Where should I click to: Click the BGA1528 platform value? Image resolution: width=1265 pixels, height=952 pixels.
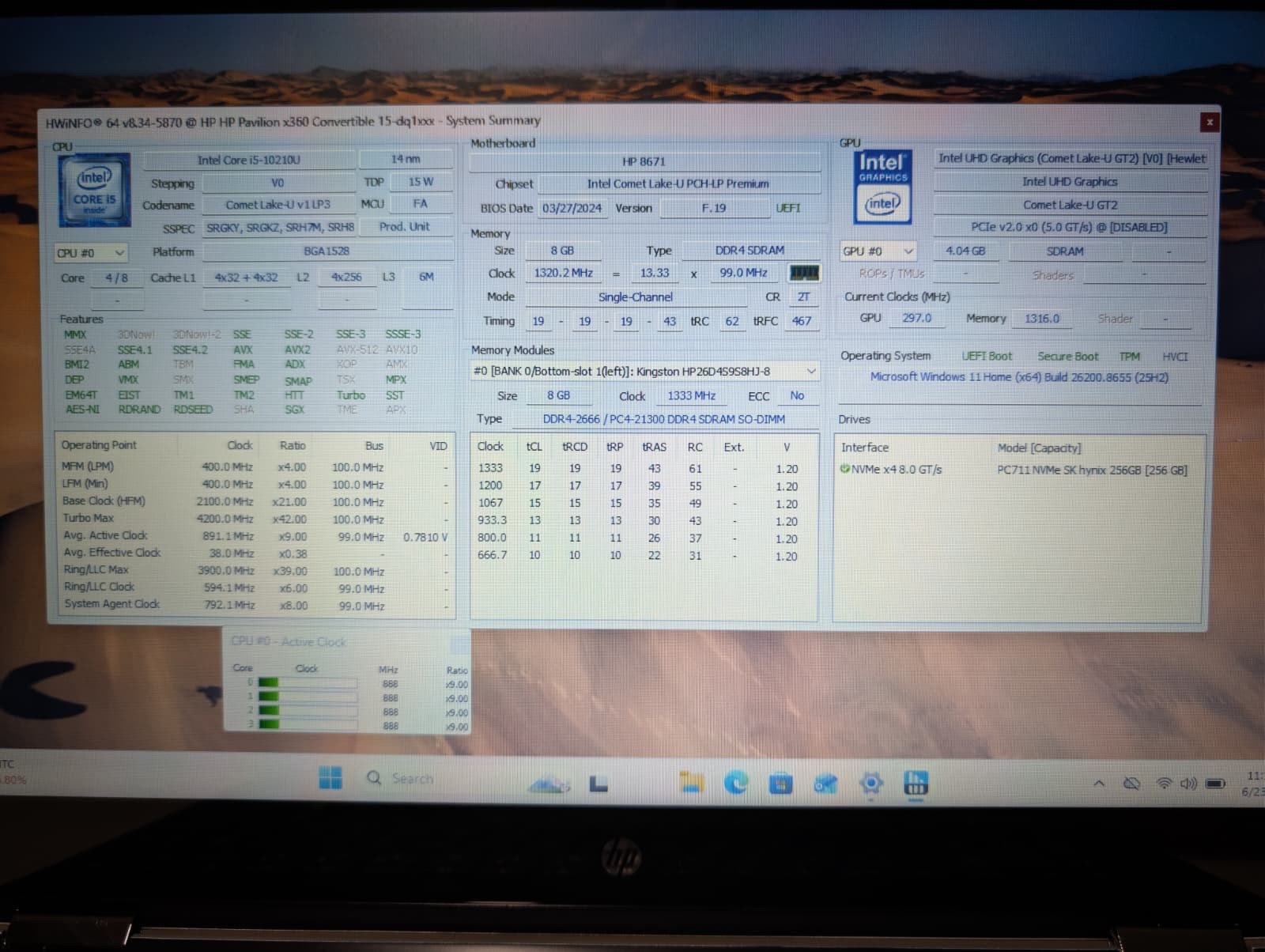pyautogui.click(x=327, y=251)
